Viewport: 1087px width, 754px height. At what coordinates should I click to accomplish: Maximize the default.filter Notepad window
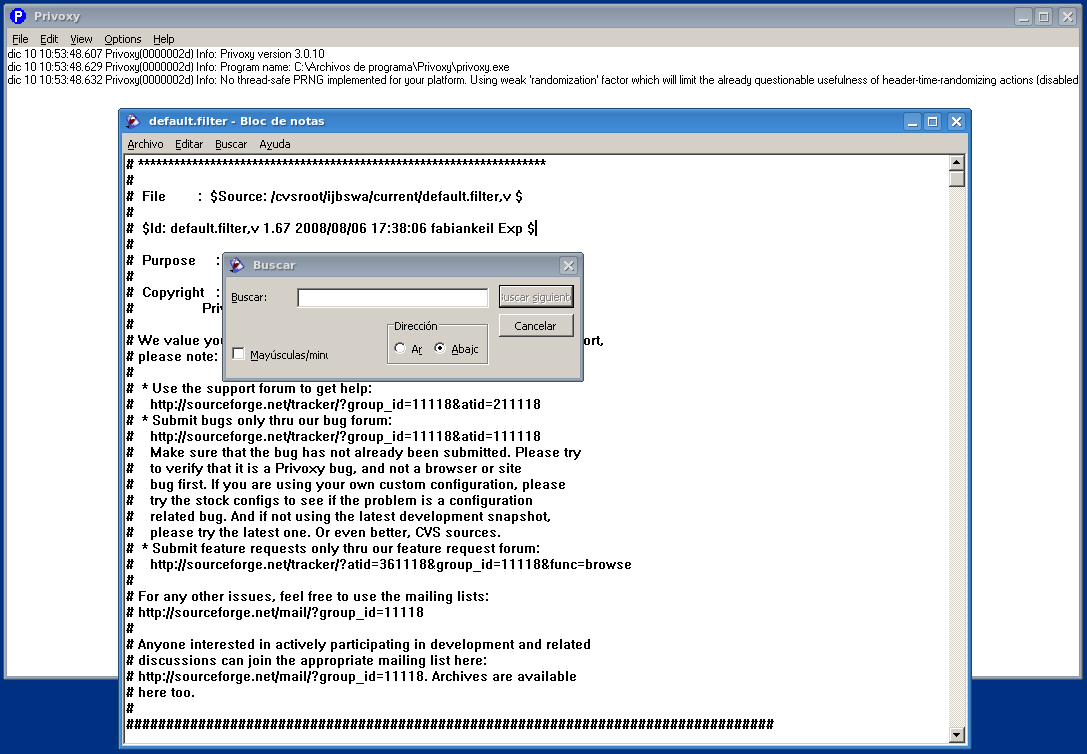[x=933, y=122]
